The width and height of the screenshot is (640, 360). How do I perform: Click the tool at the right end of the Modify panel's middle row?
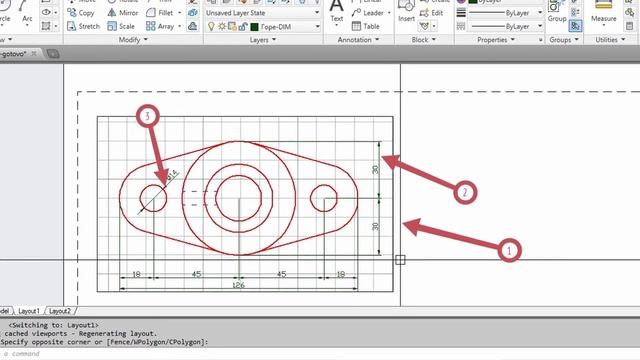(192, 13)
